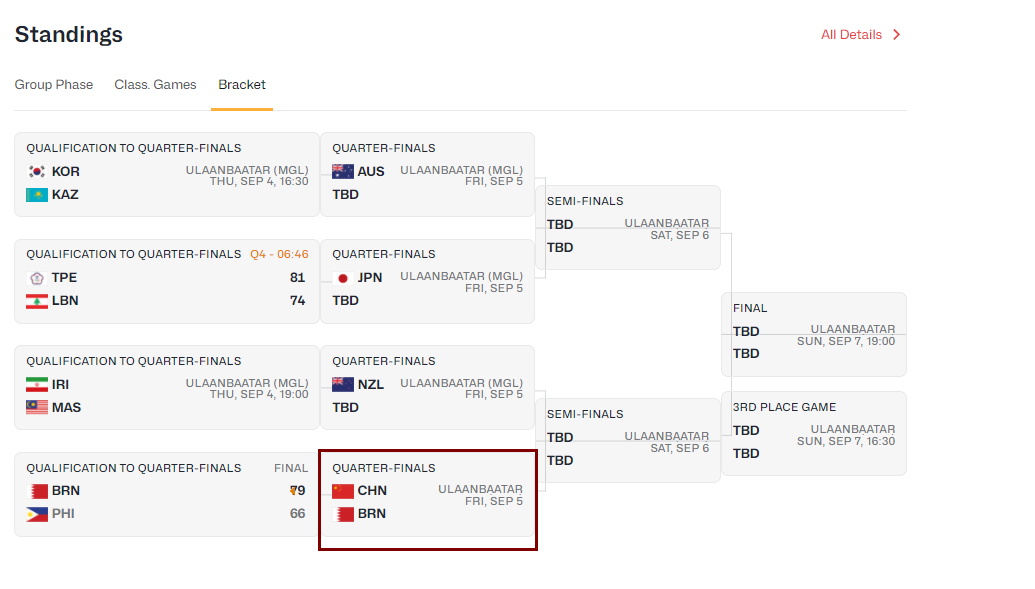Open the live TPE vs LBN match card
Viewport: 1035px width, 589px height.
click(167, 281)
